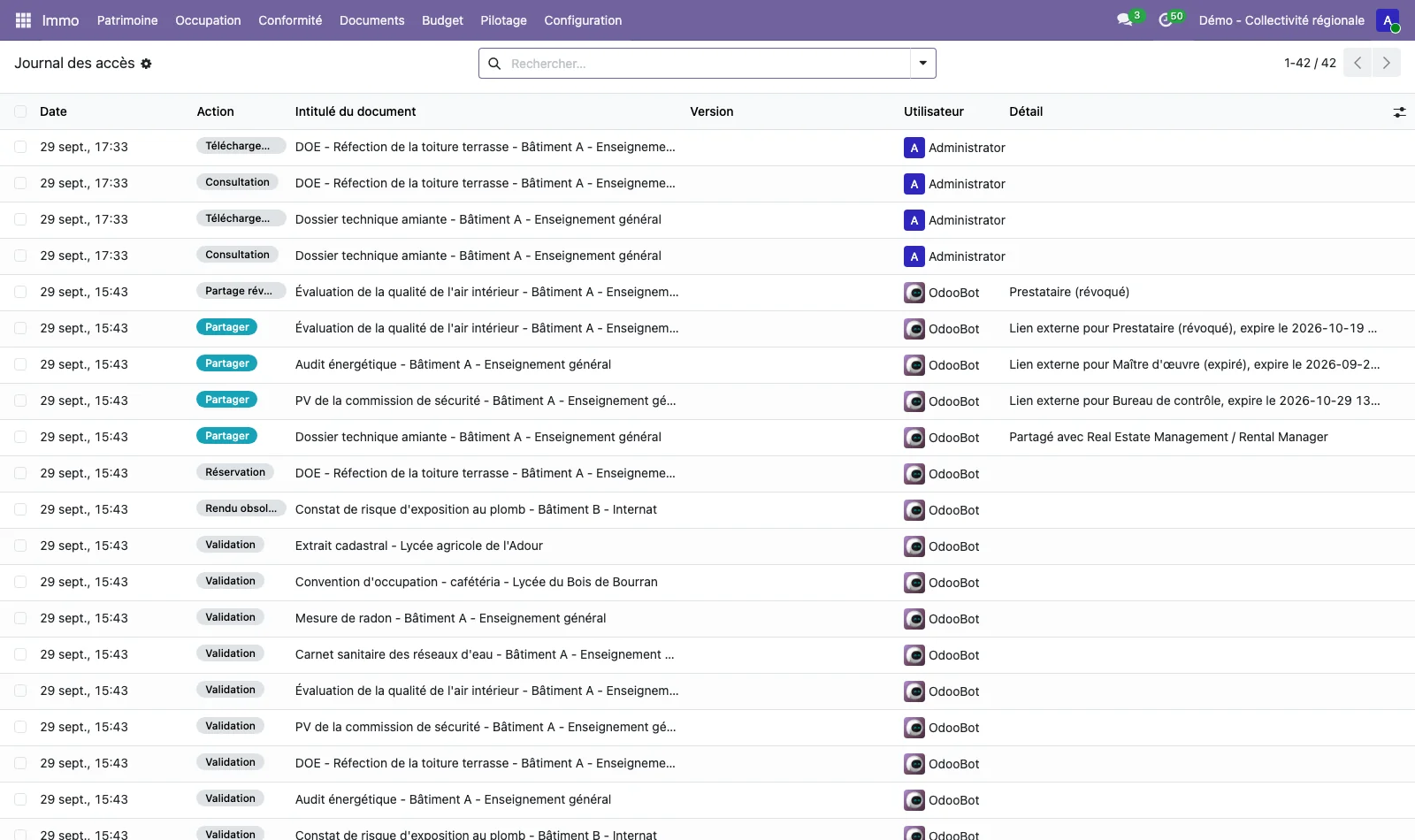Open the conversations chat bubble icon
This screenshot has width=1415, height=840.
1124,19
